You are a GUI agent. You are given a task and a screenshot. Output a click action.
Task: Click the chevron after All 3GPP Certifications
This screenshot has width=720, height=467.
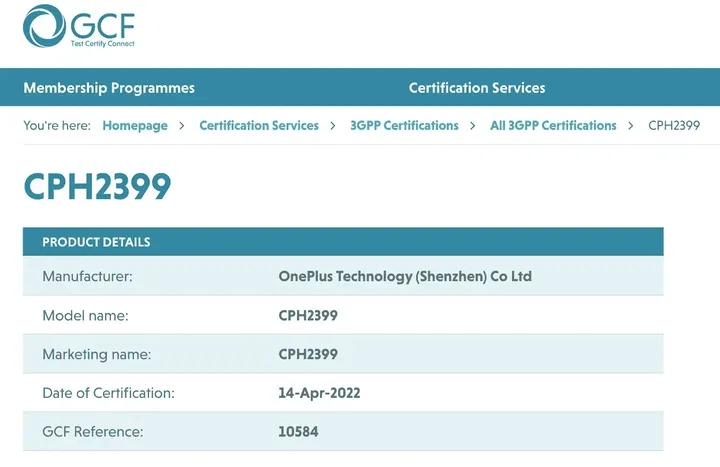[x=631, y=126]
